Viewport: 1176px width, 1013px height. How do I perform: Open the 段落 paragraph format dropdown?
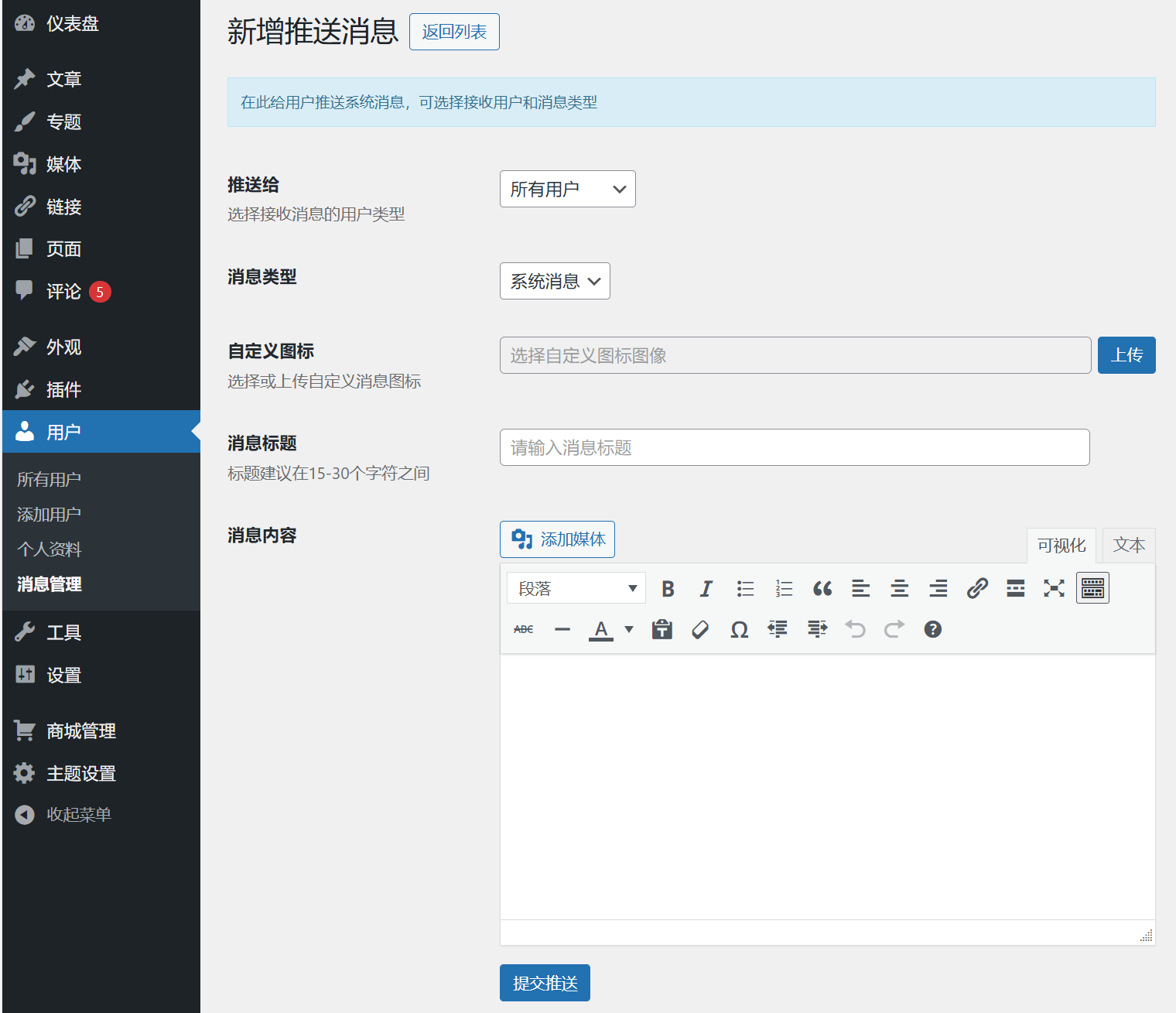tap(576, 589)
